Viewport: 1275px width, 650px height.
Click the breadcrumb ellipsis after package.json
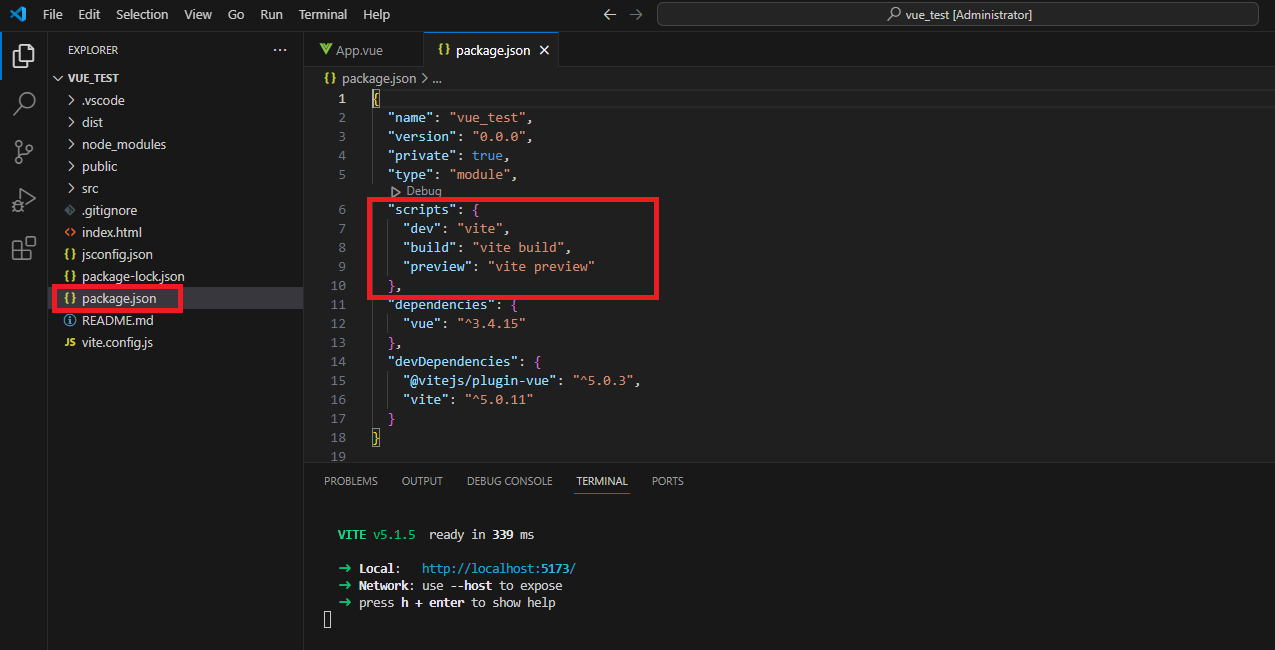(x=437, y=78)
